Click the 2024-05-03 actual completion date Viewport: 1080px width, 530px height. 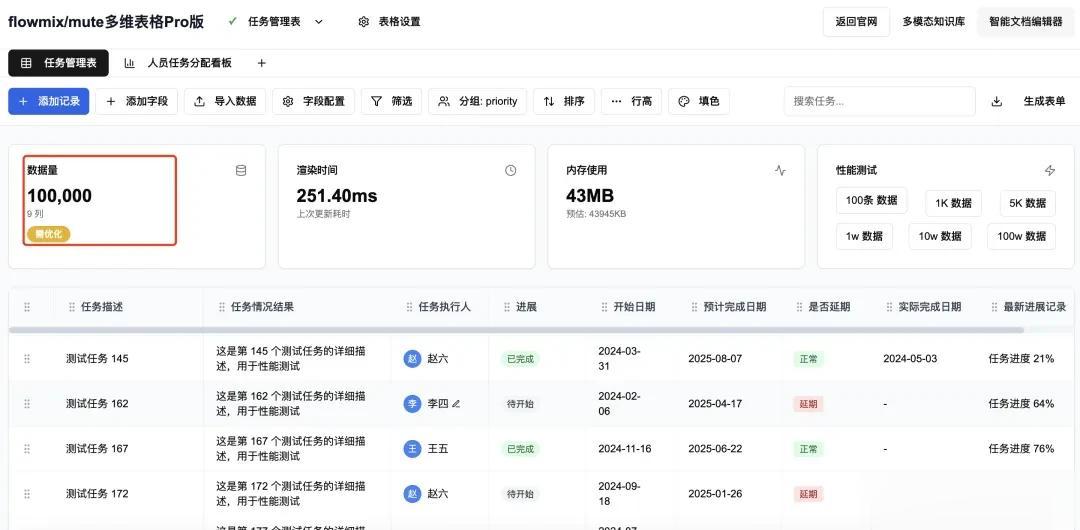coord(910,359)
